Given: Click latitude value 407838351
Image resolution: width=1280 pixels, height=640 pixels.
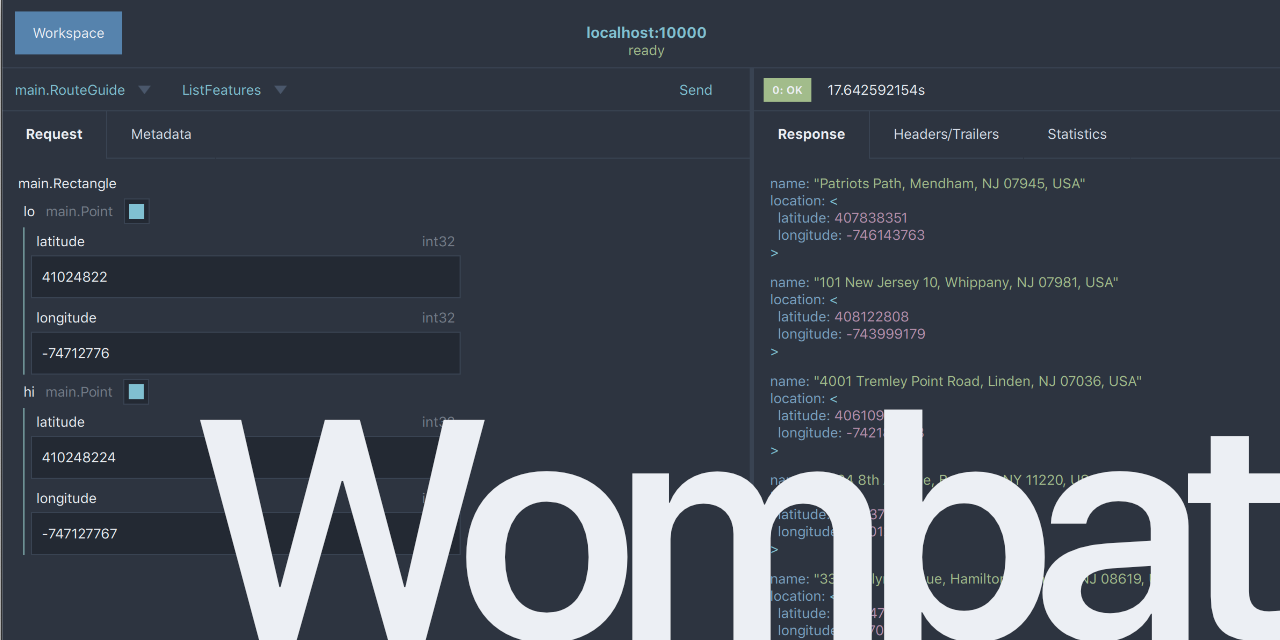Looking at the screenshot, I should 871,218.
